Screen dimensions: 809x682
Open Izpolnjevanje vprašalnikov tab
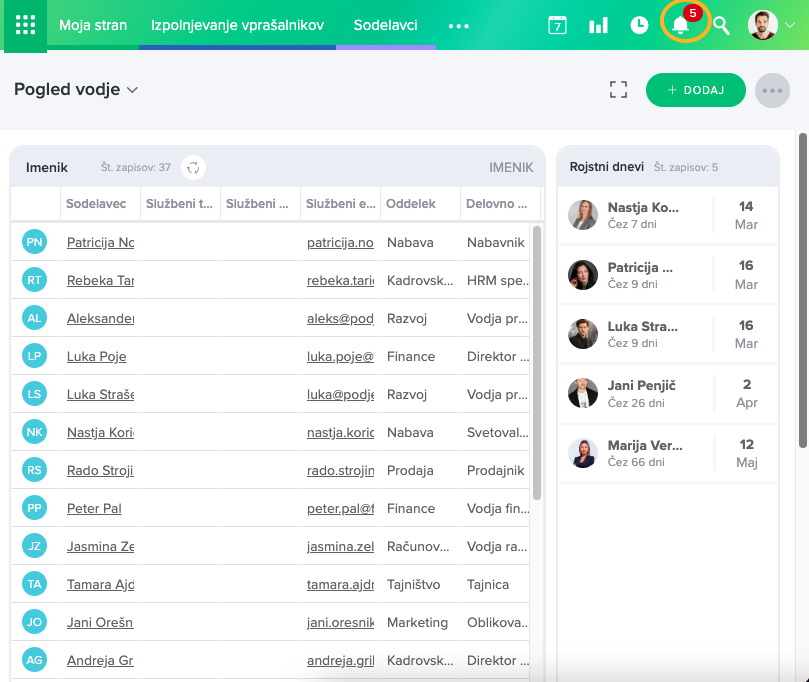point(237,25)
